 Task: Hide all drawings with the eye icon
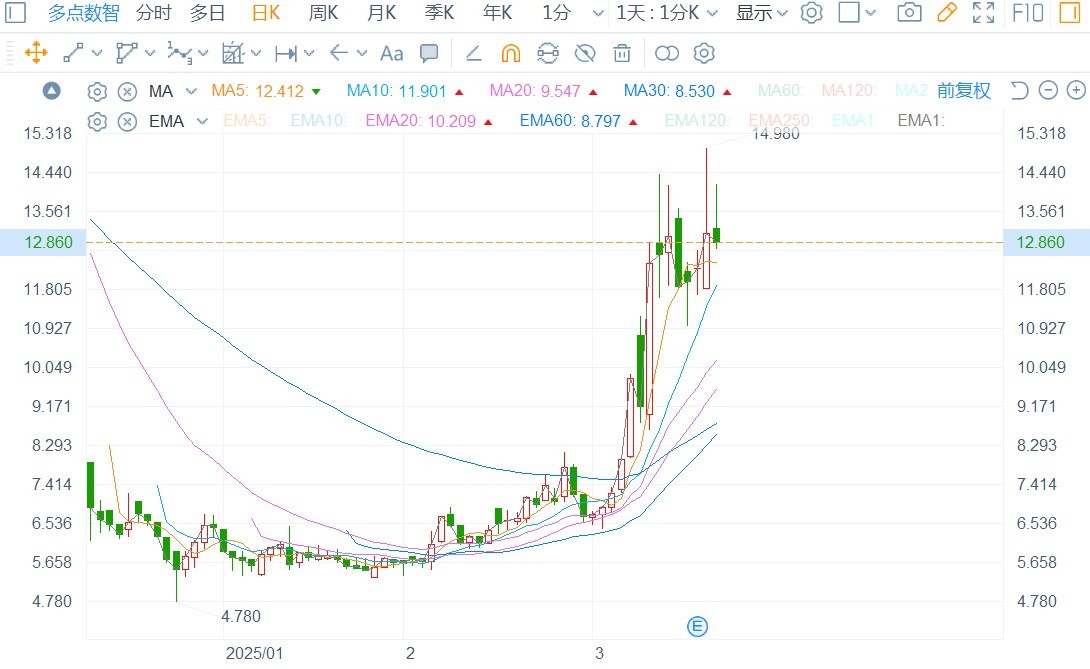tap(585, 53)
